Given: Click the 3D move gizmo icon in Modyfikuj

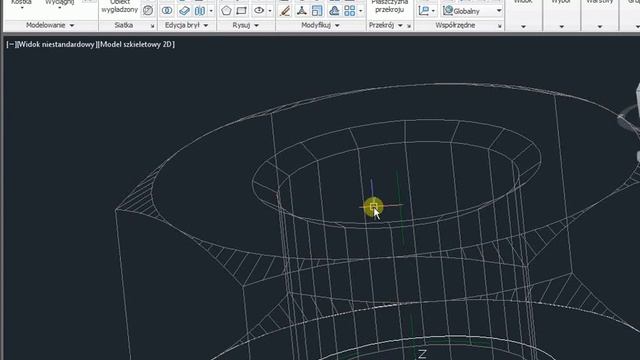Looking at the screenshot, I should [x=302, y=11].
